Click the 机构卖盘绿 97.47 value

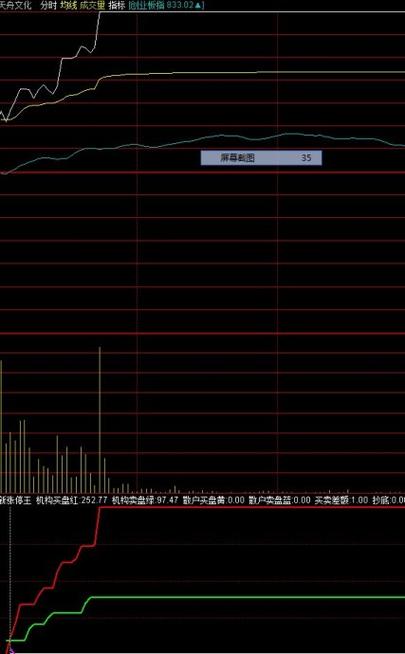point(145,500)
